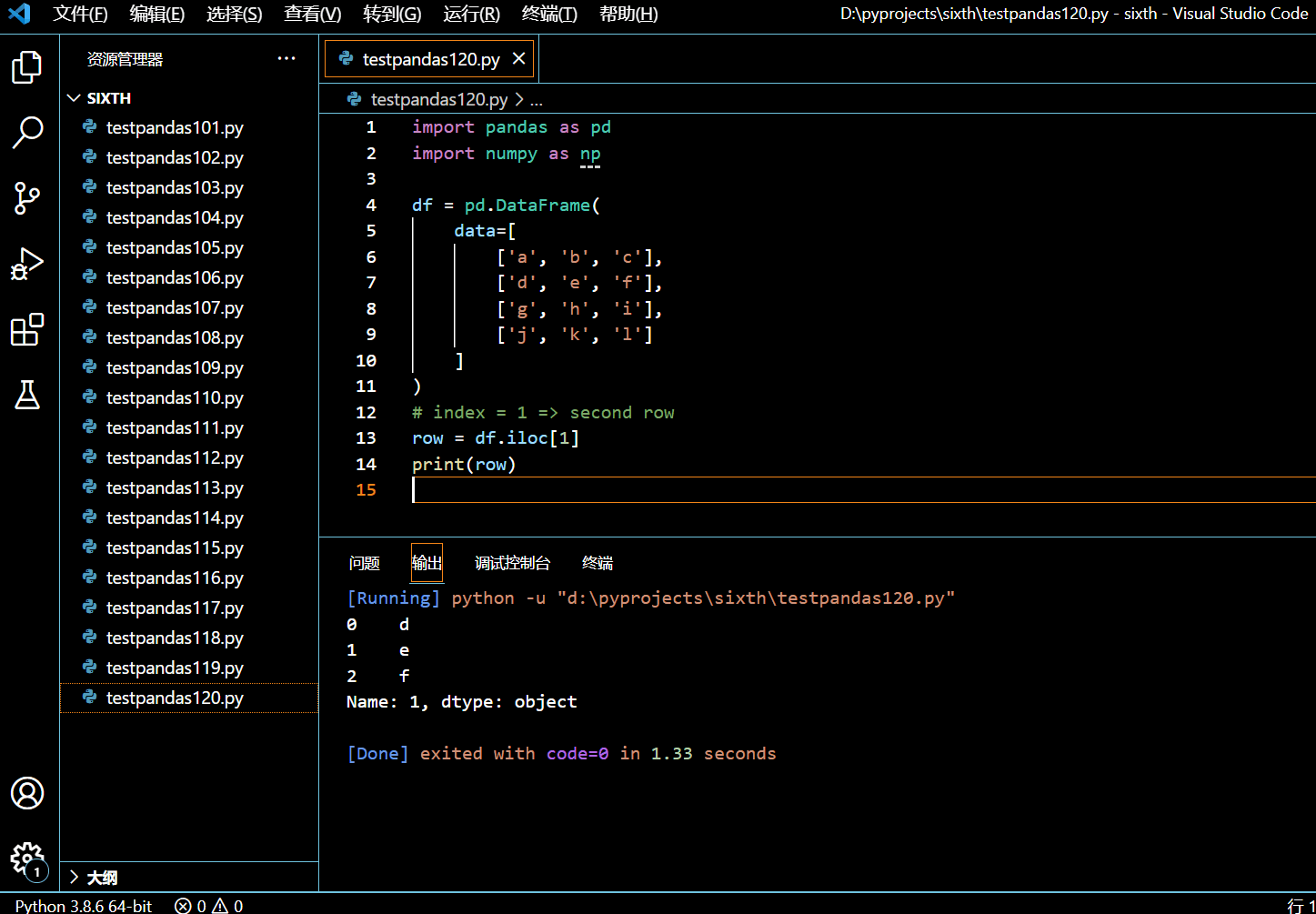1316x914 pixels.
Task: Open testpandas115.py in file tree
Action: tap(189, 547)
